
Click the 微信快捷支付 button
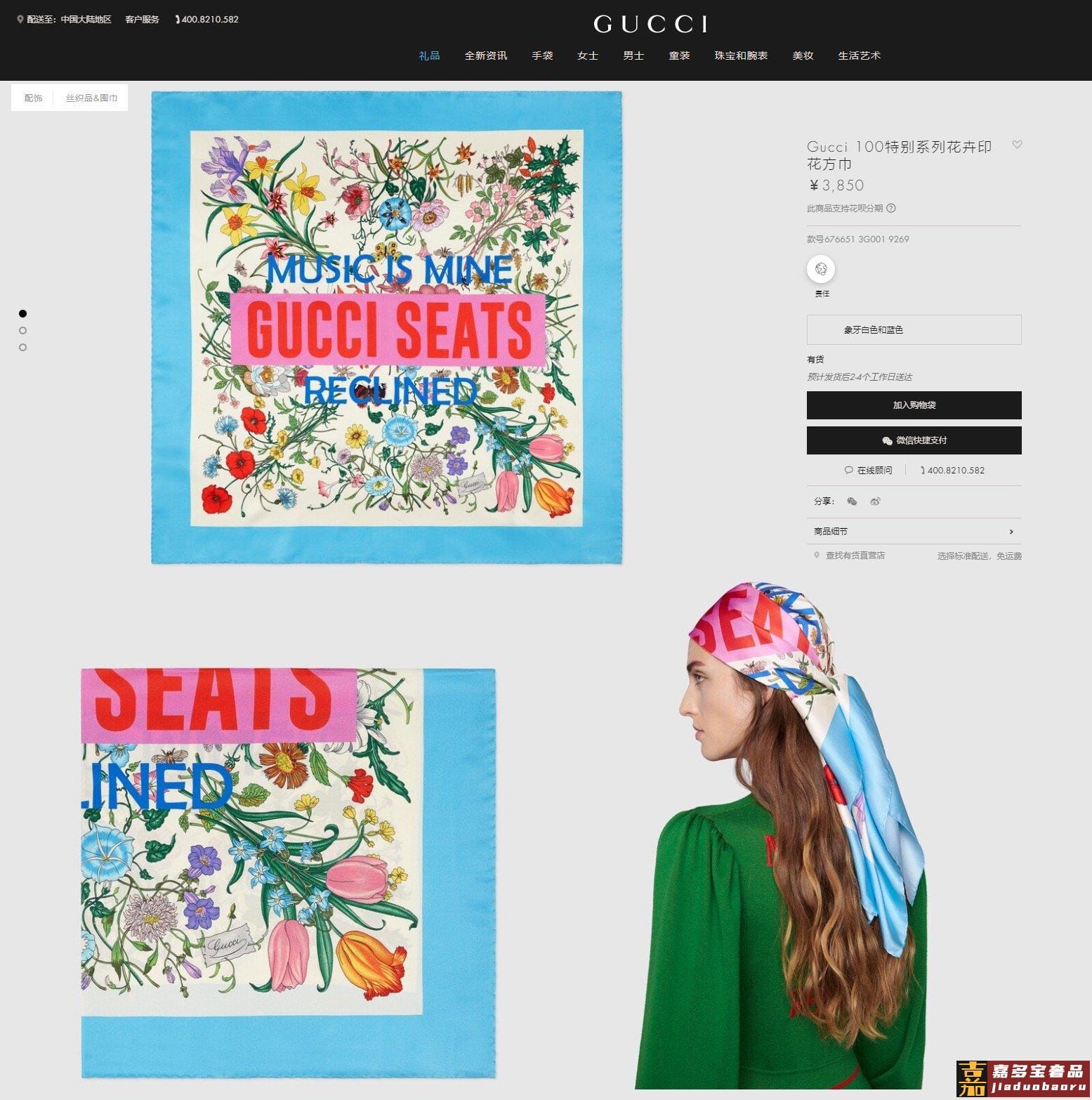tap(914, 440)
